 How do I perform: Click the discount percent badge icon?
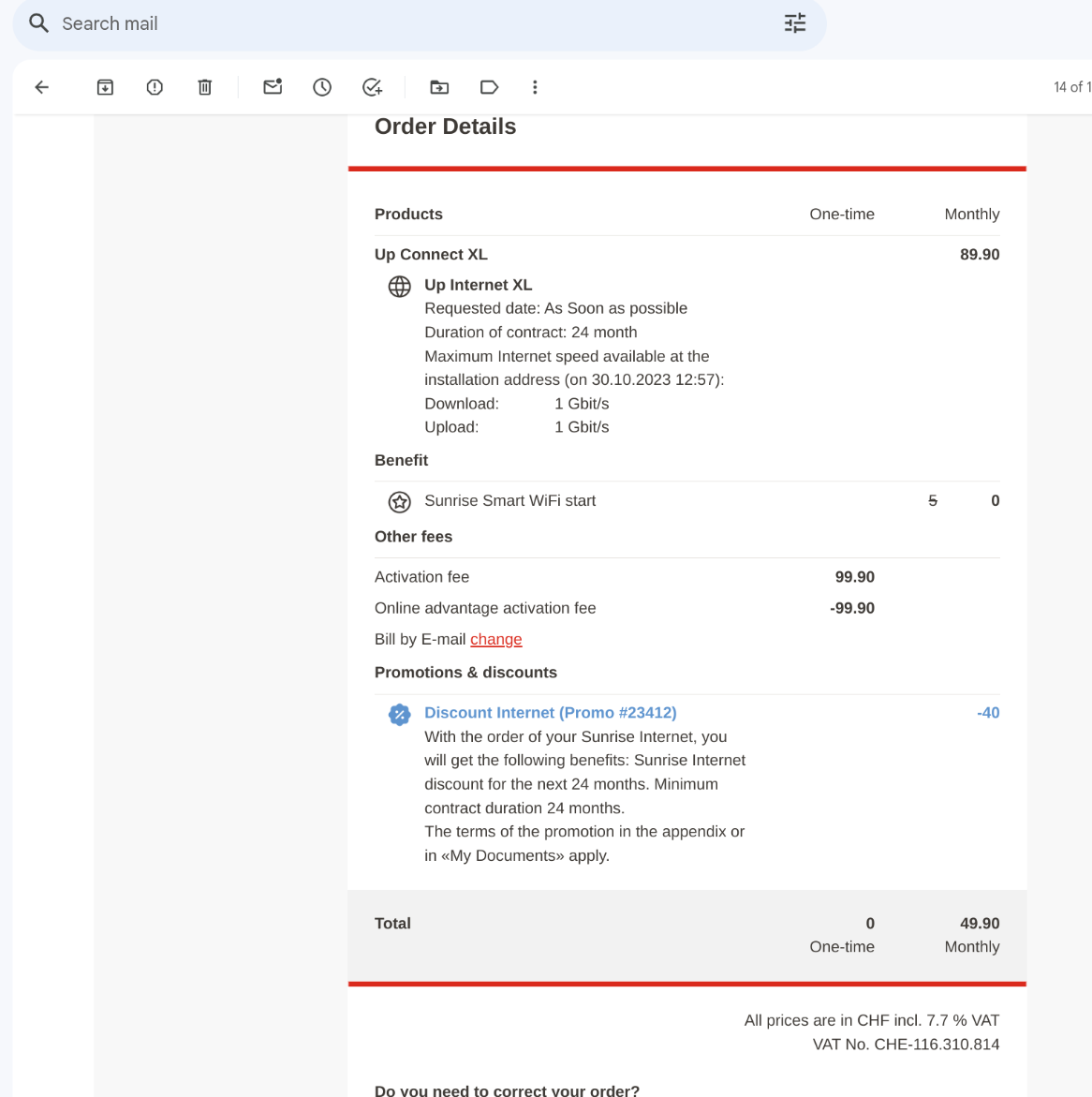(400, 715)
